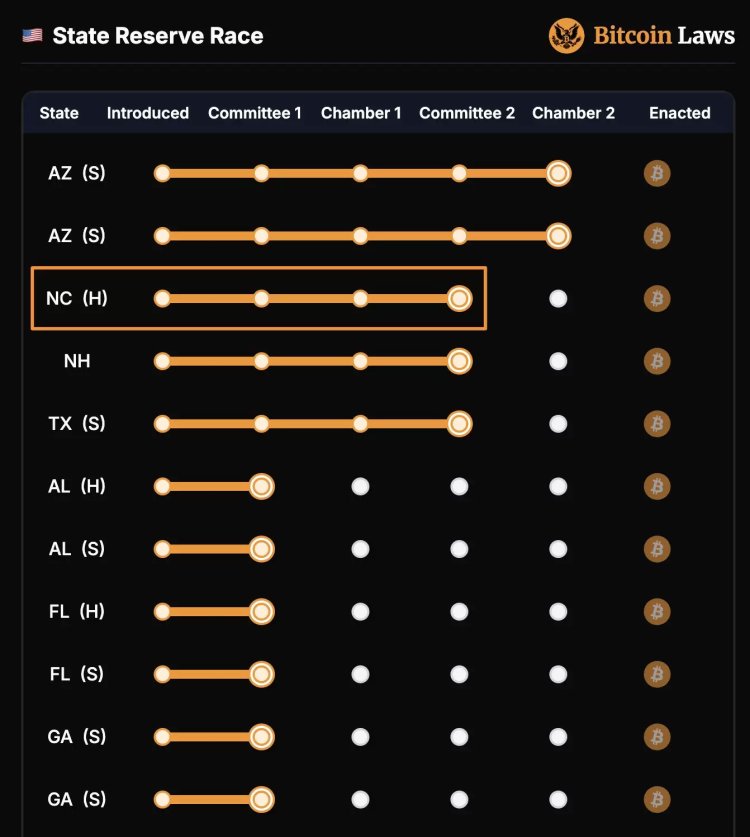750x837 pixels.
Task: Click the Bitcoin Laws eagle logo
Action: [x=566, y=36]
